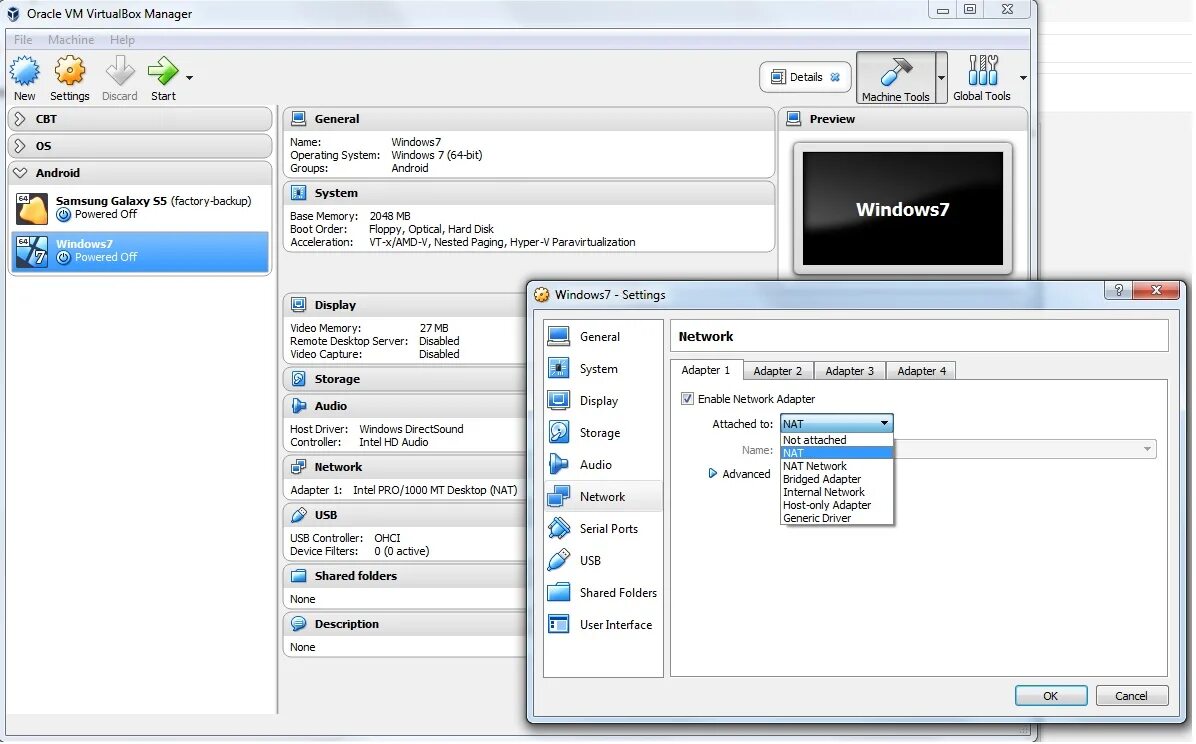Click the New machine toolbar icon

[x=24, y=72]
